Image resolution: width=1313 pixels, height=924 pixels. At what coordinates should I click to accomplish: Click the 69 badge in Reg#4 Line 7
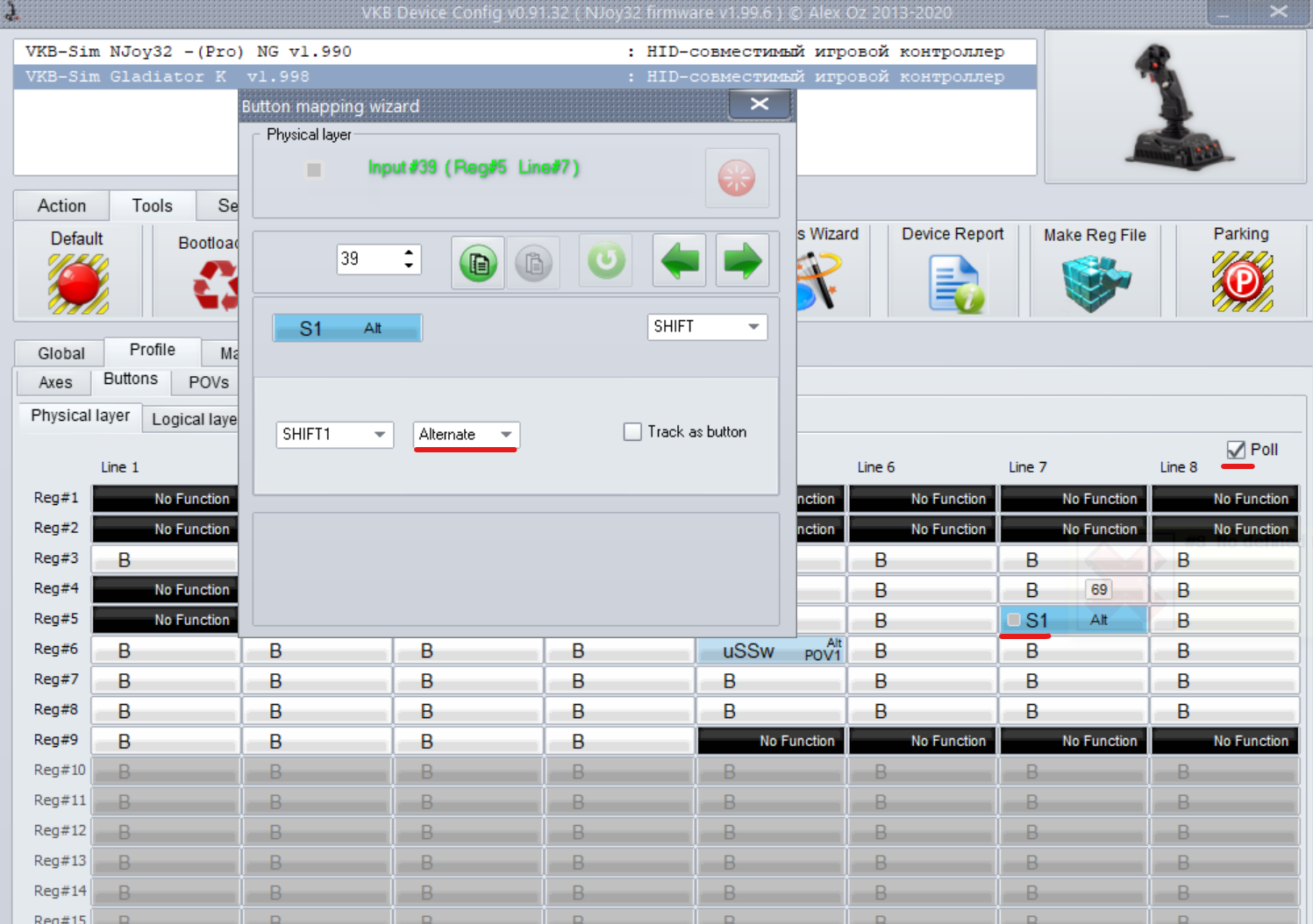pos(1099,590)
